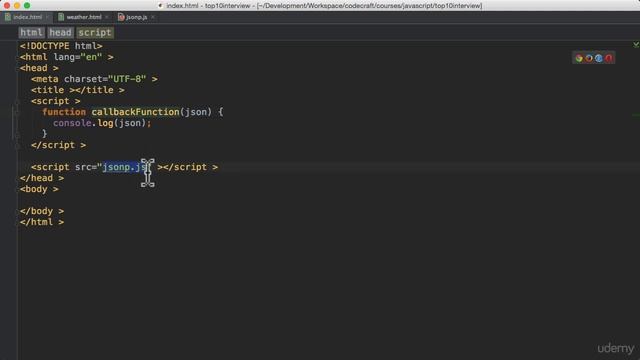The image size is (640, 360).
Task: Click the DOCTYPE html declaration line
Action: coord(61,46)
